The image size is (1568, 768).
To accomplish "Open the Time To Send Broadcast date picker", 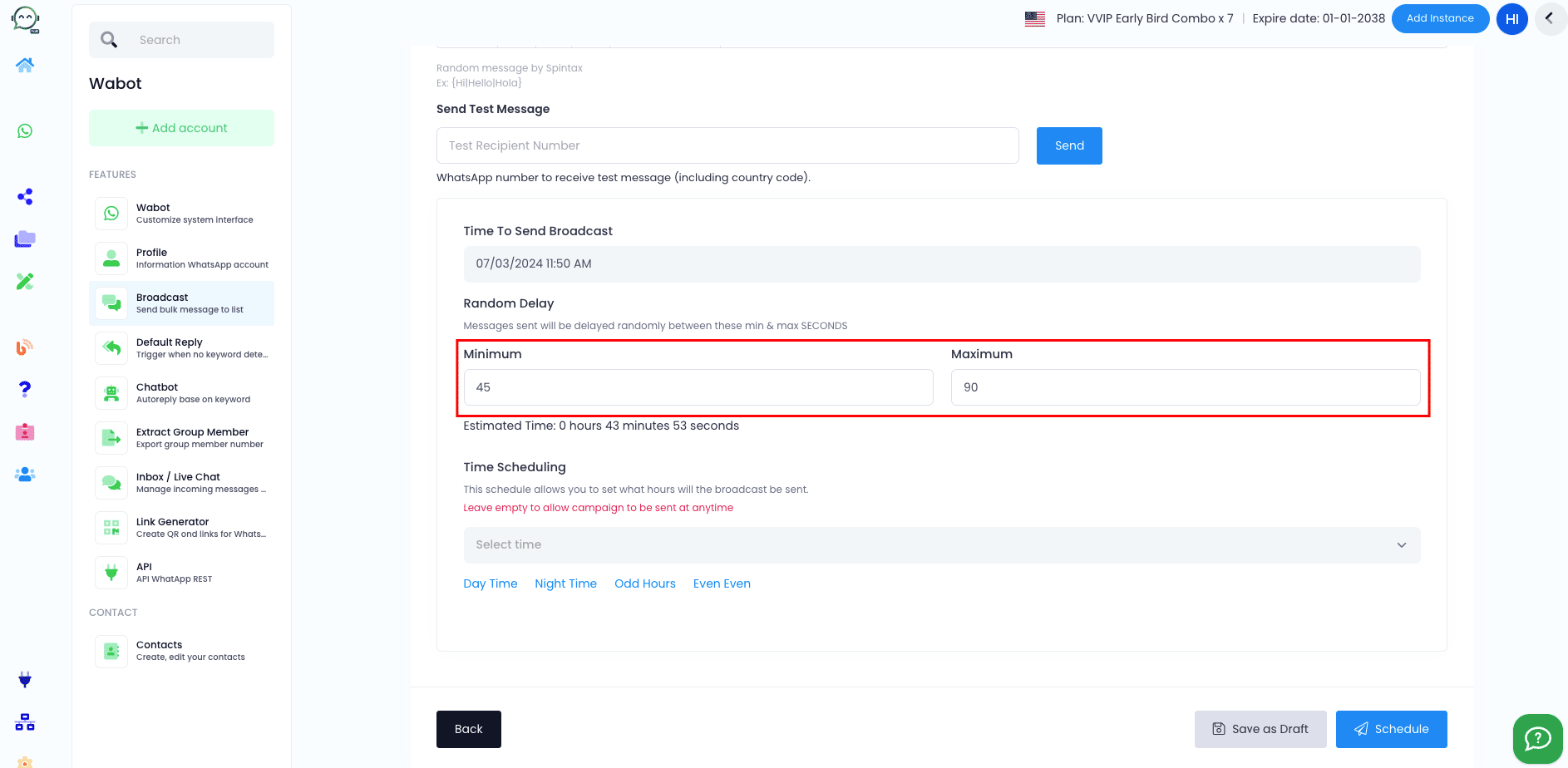I will tap(941, 263).
